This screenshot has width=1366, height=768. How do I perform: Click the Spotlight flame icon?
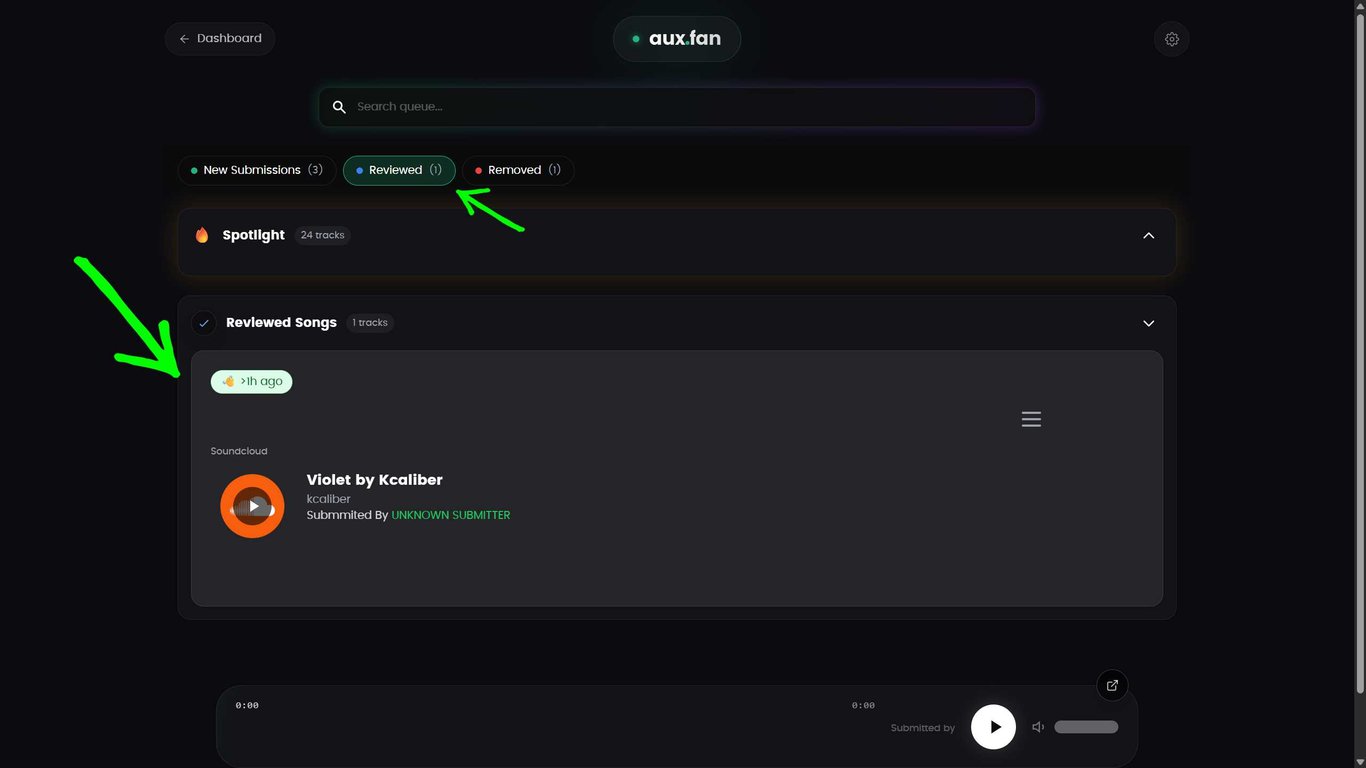coord(202,235)
